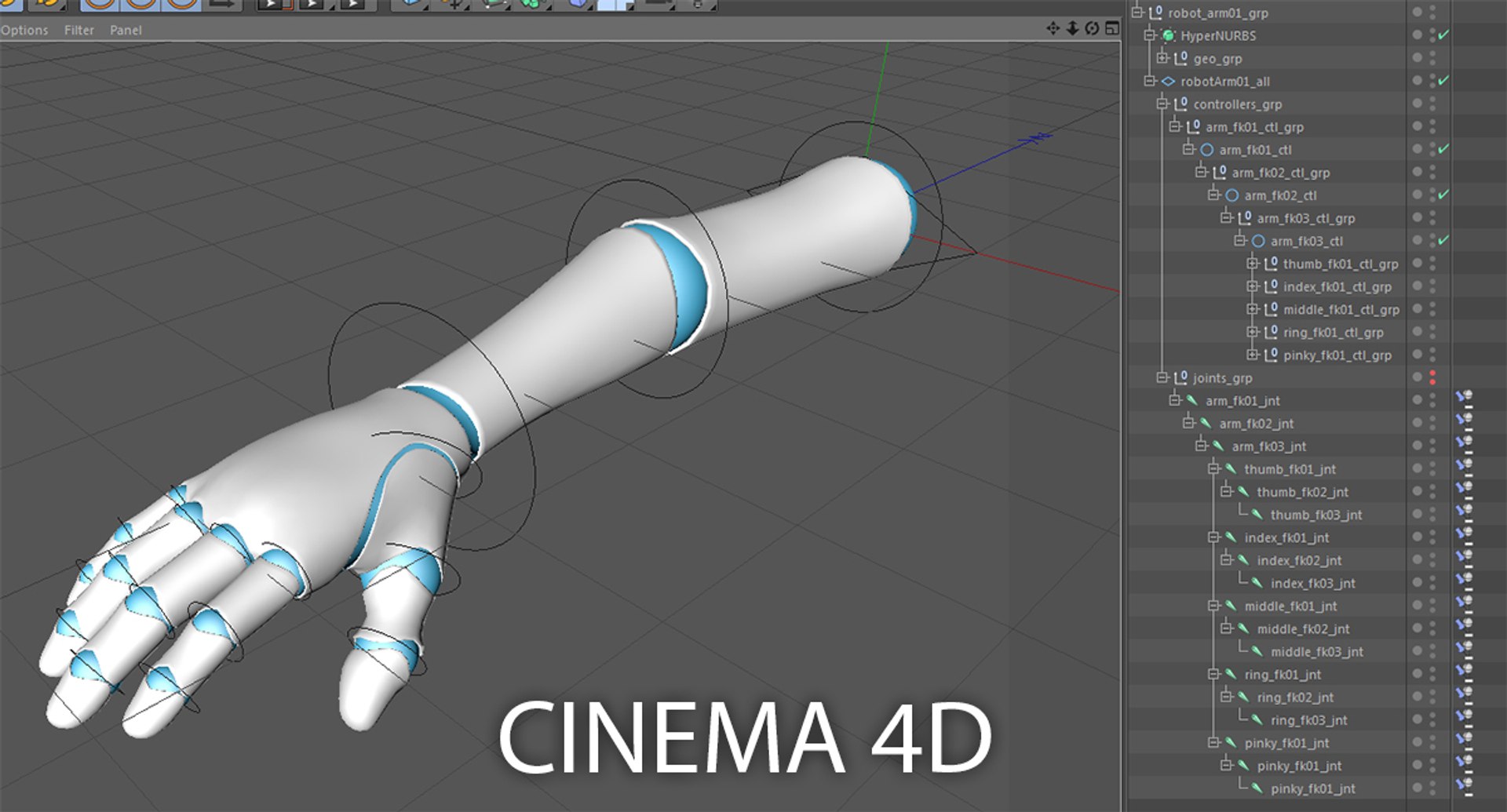Toggle the robotArm01_all enable checkmark

pyautogui.click(x=1443, y=81)
